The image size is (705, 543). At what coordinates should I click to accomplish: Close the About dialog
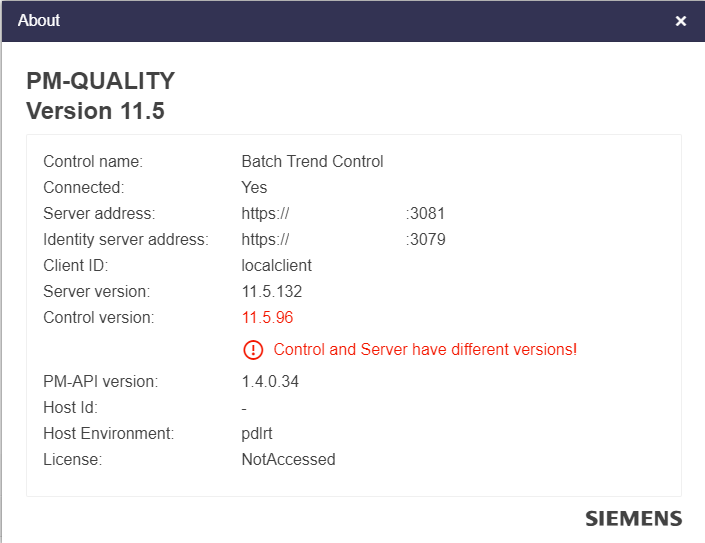681,21
